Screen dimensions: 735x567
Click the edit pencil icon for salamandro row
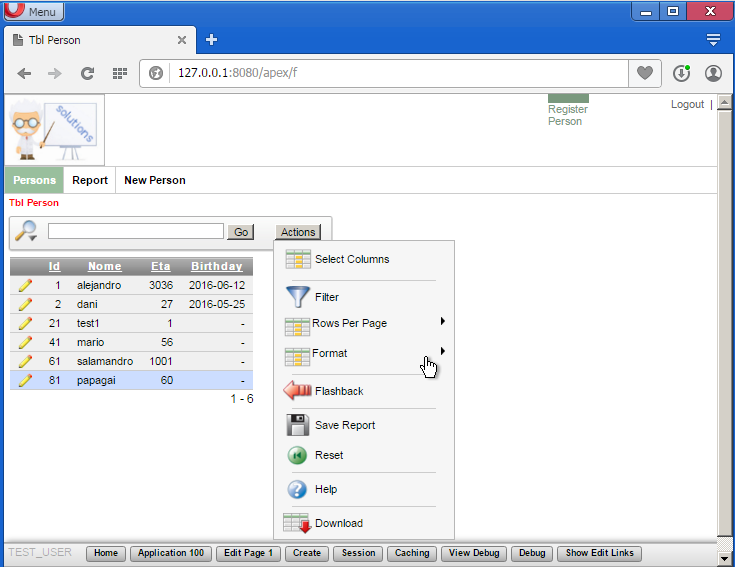pyautogui.click(x=25, y=361)
